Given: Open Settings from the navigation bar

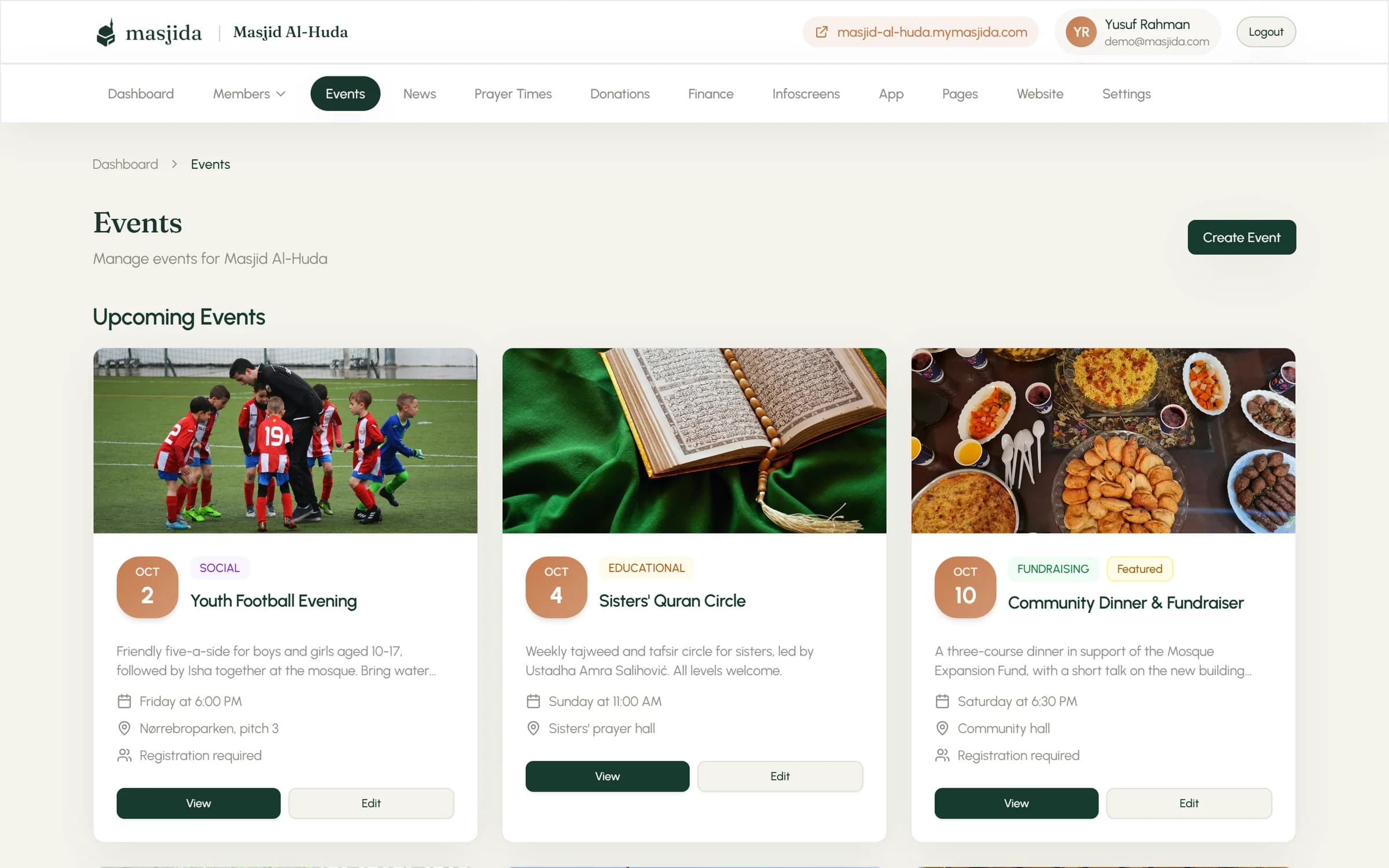Looking at the screenshot, I should tap(1126, 94).
